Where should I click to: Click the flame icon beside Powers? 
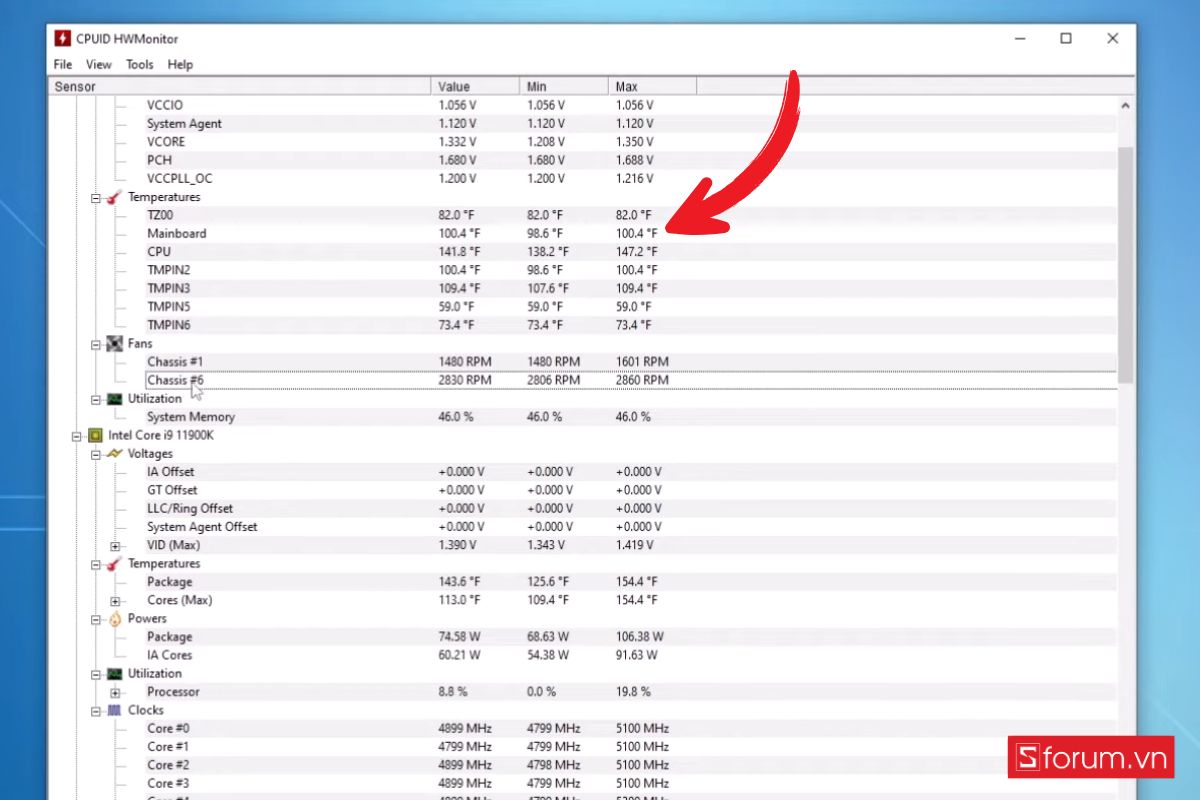point(115,619)
